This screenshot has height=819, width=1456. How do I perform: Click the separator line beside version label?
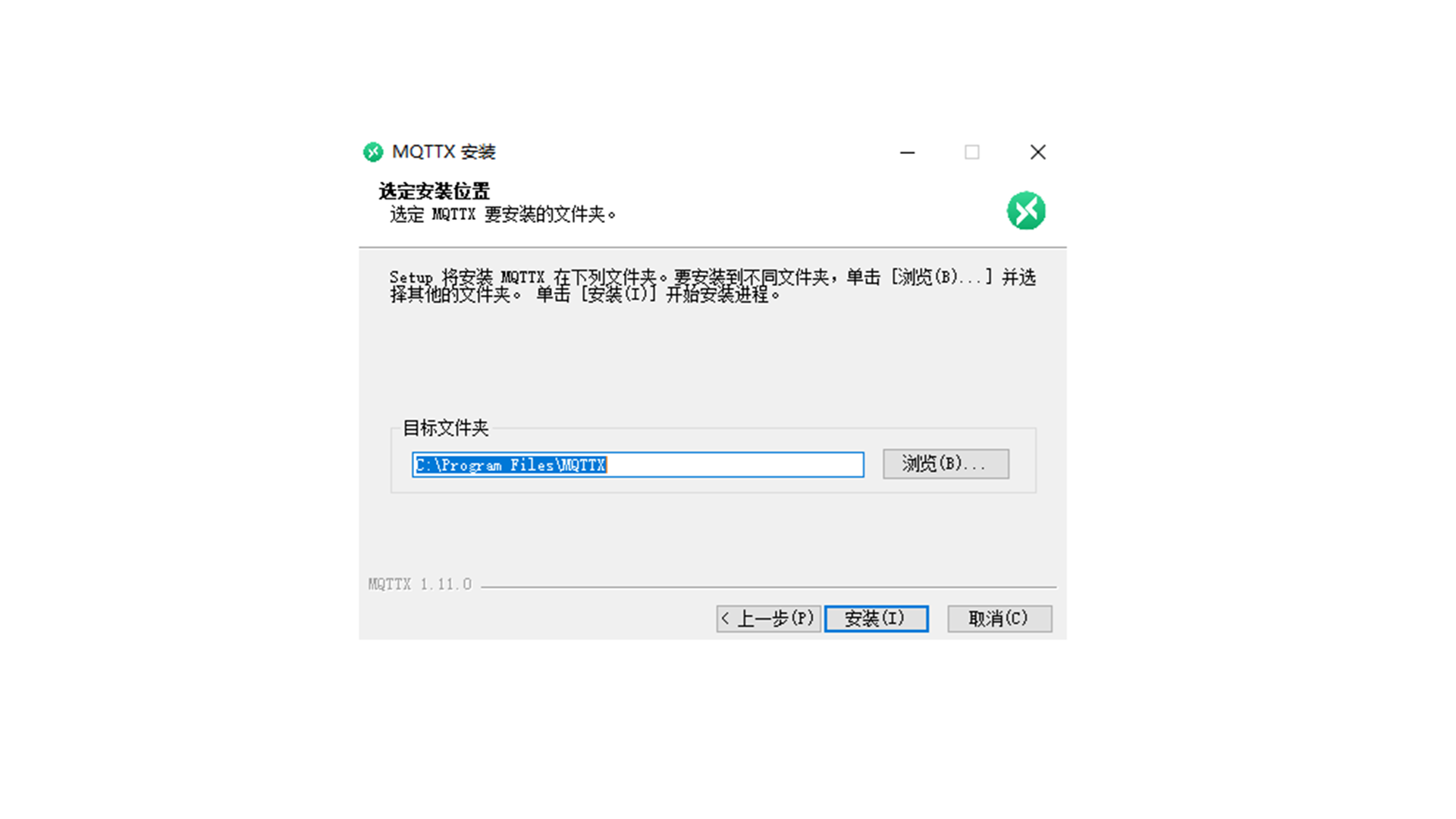pos(768,587)
